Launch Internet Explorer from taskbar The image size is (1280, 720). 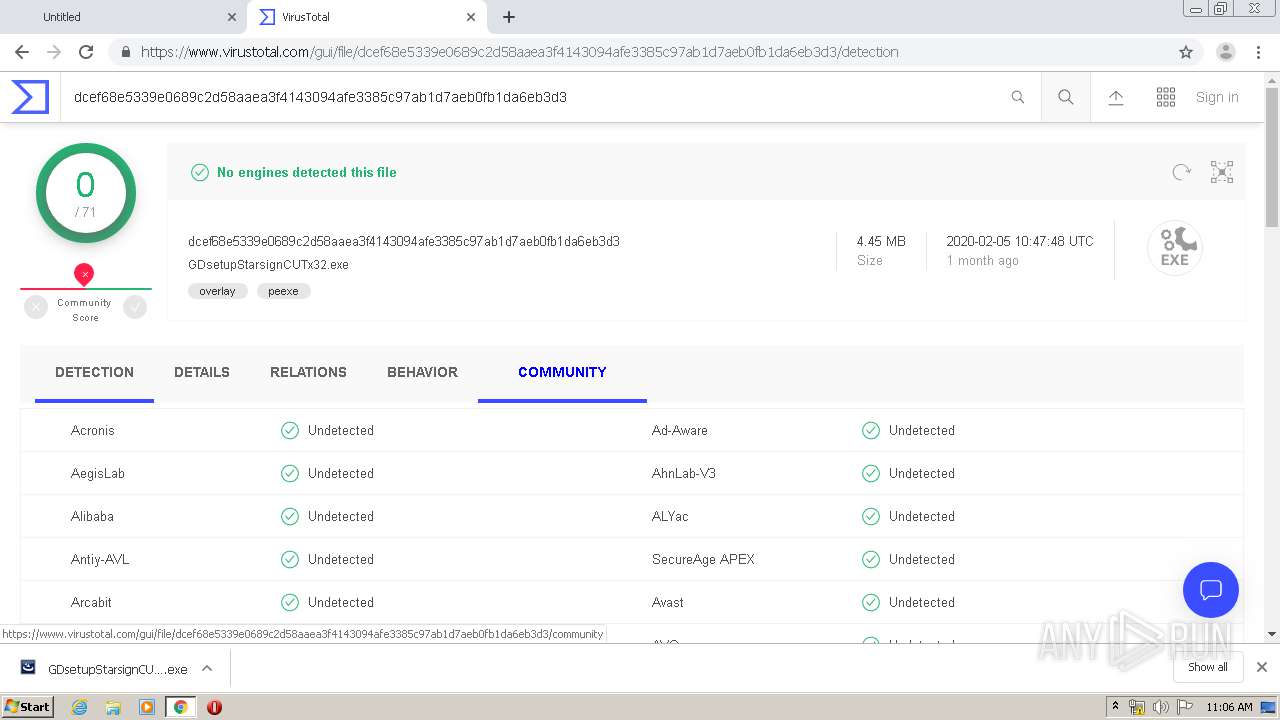point(79,706)
